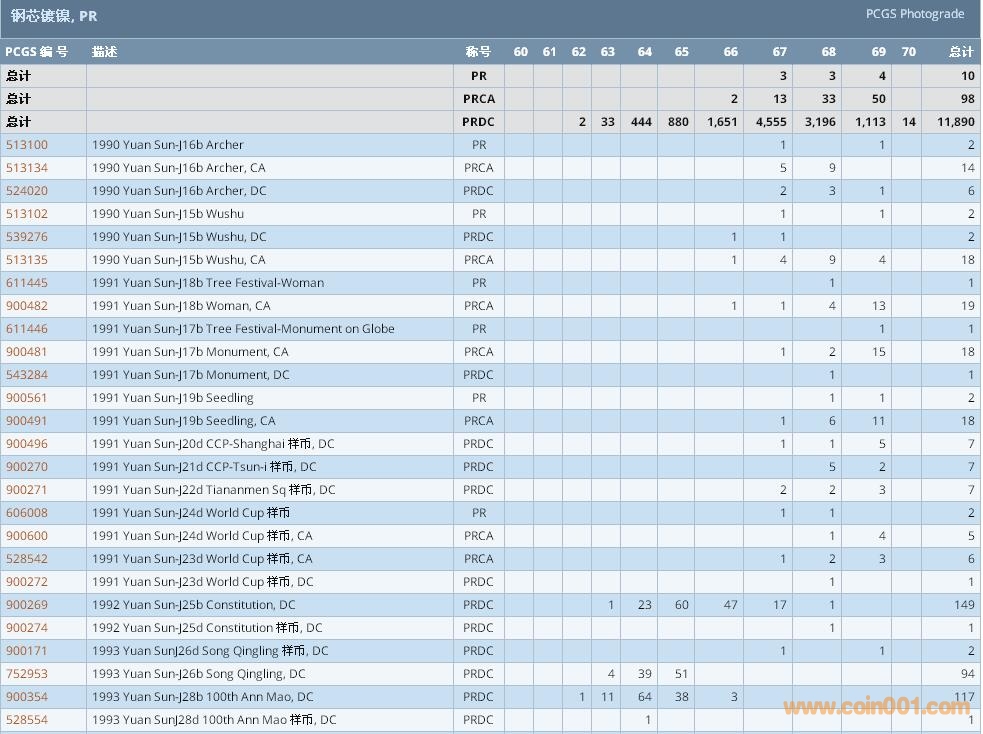
Task: Click the 总计 column header at right
Action: point(960,52)
